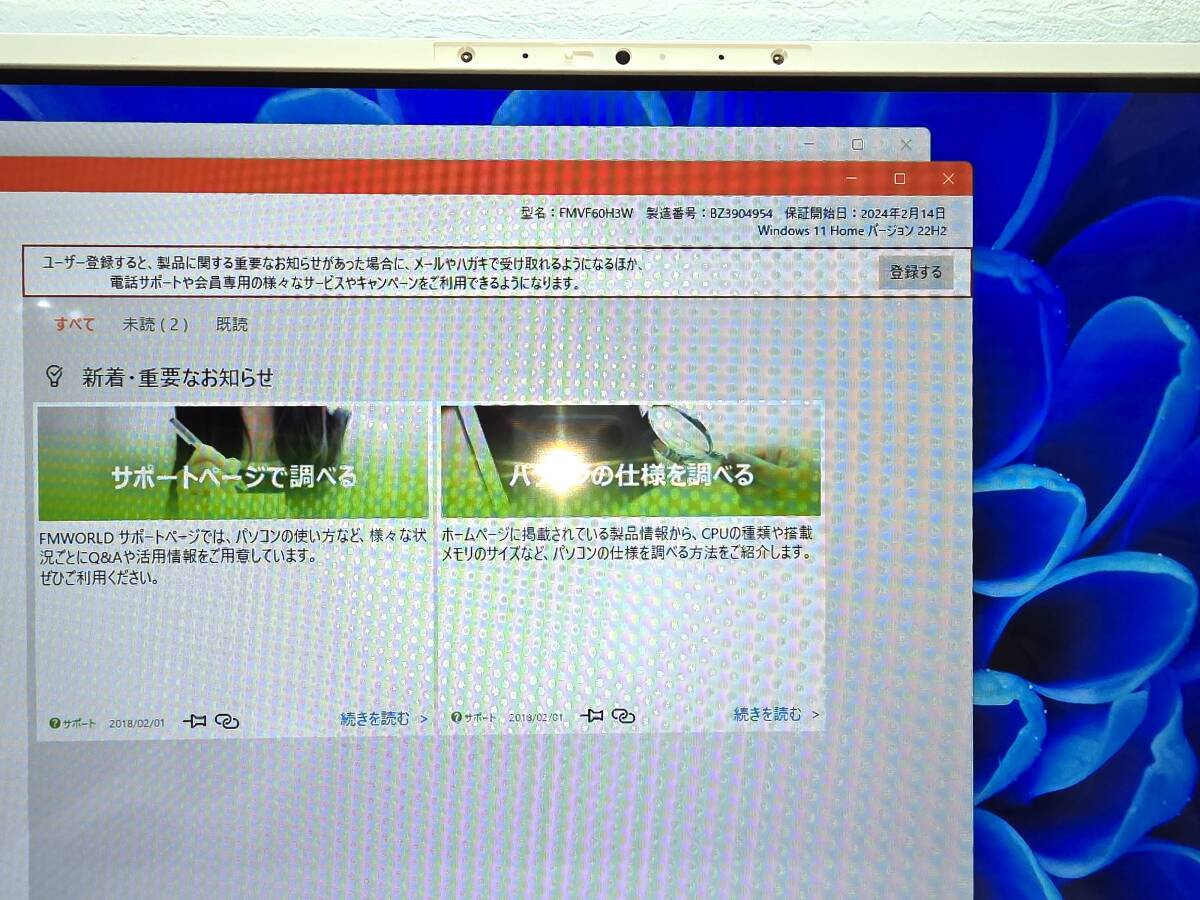Close the background gray window

click(906, 144)
